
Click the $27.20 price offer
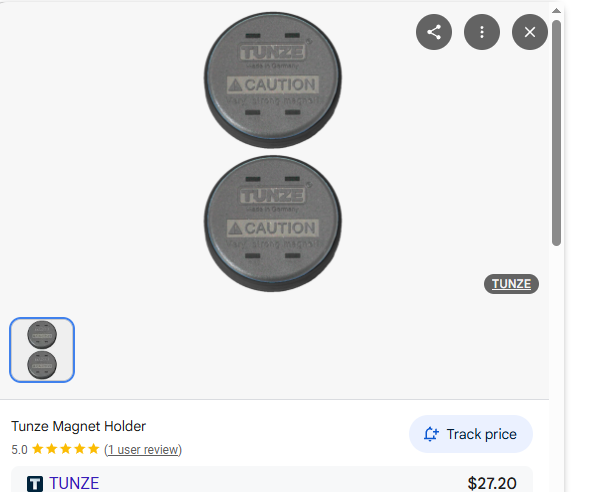pyautogui.click(x=492, y=484)
